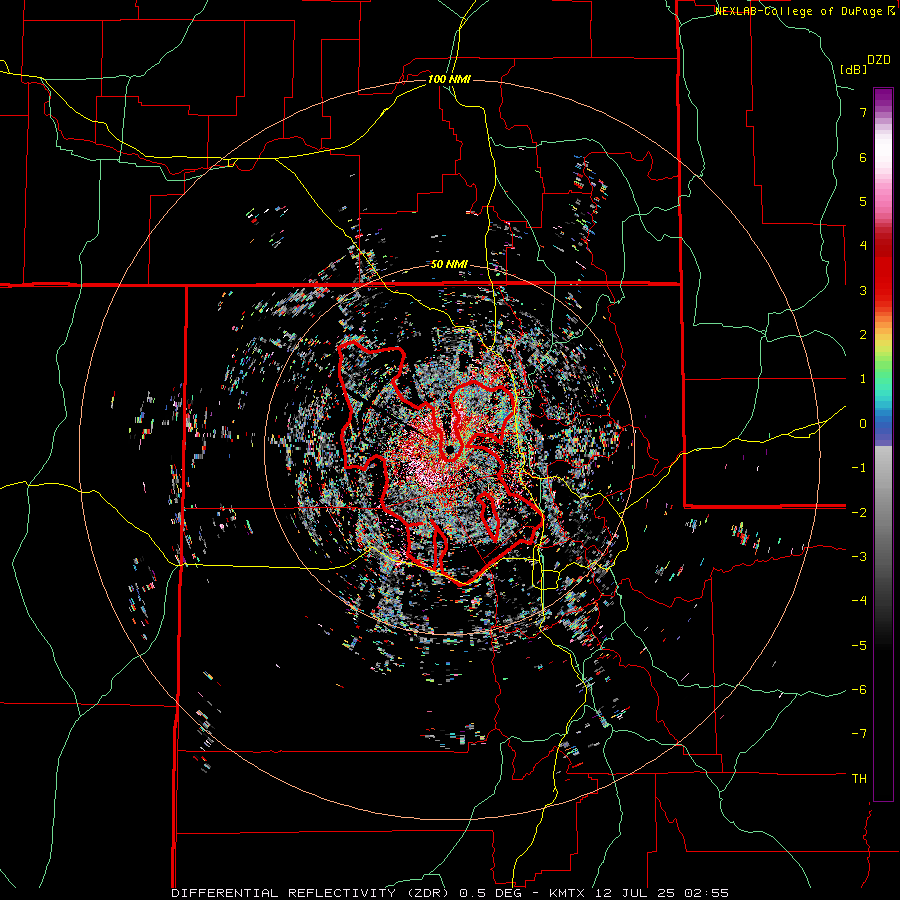Click the 100 NMI range ring label
Screen dimensions: 900x900
click(x=449, y=79)
